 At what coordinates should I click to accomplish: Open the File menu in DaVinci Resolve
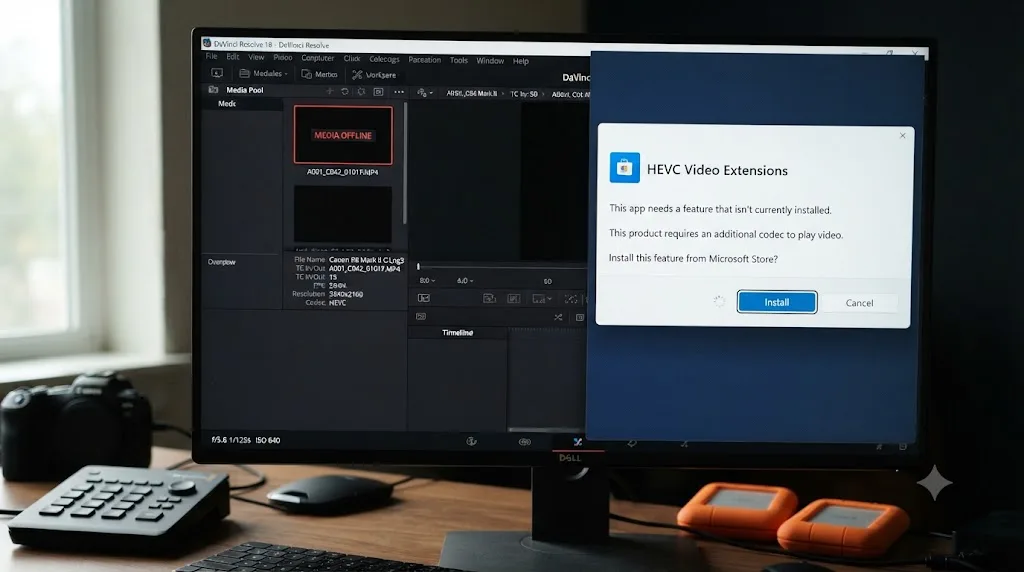pyautogui.click(x=212, y=57)
